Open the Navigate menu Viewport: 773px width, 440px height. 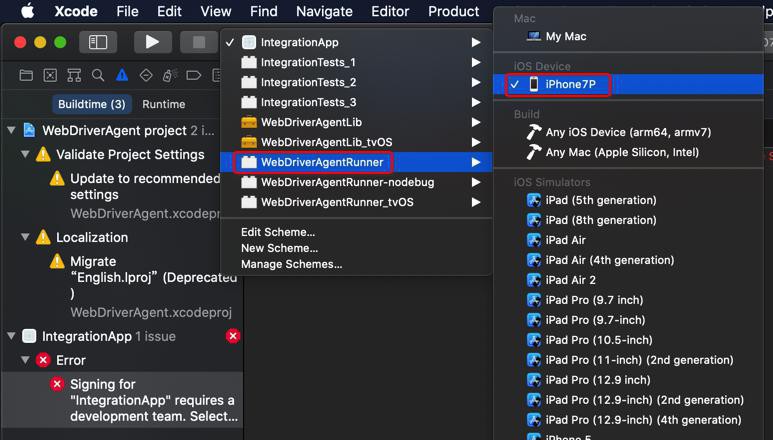coord(324,11)
